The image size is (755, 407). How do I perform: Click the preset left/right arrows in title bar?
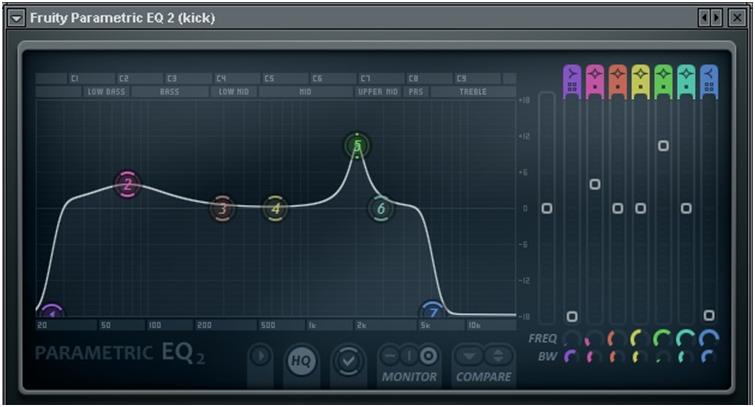coord(709,18)
